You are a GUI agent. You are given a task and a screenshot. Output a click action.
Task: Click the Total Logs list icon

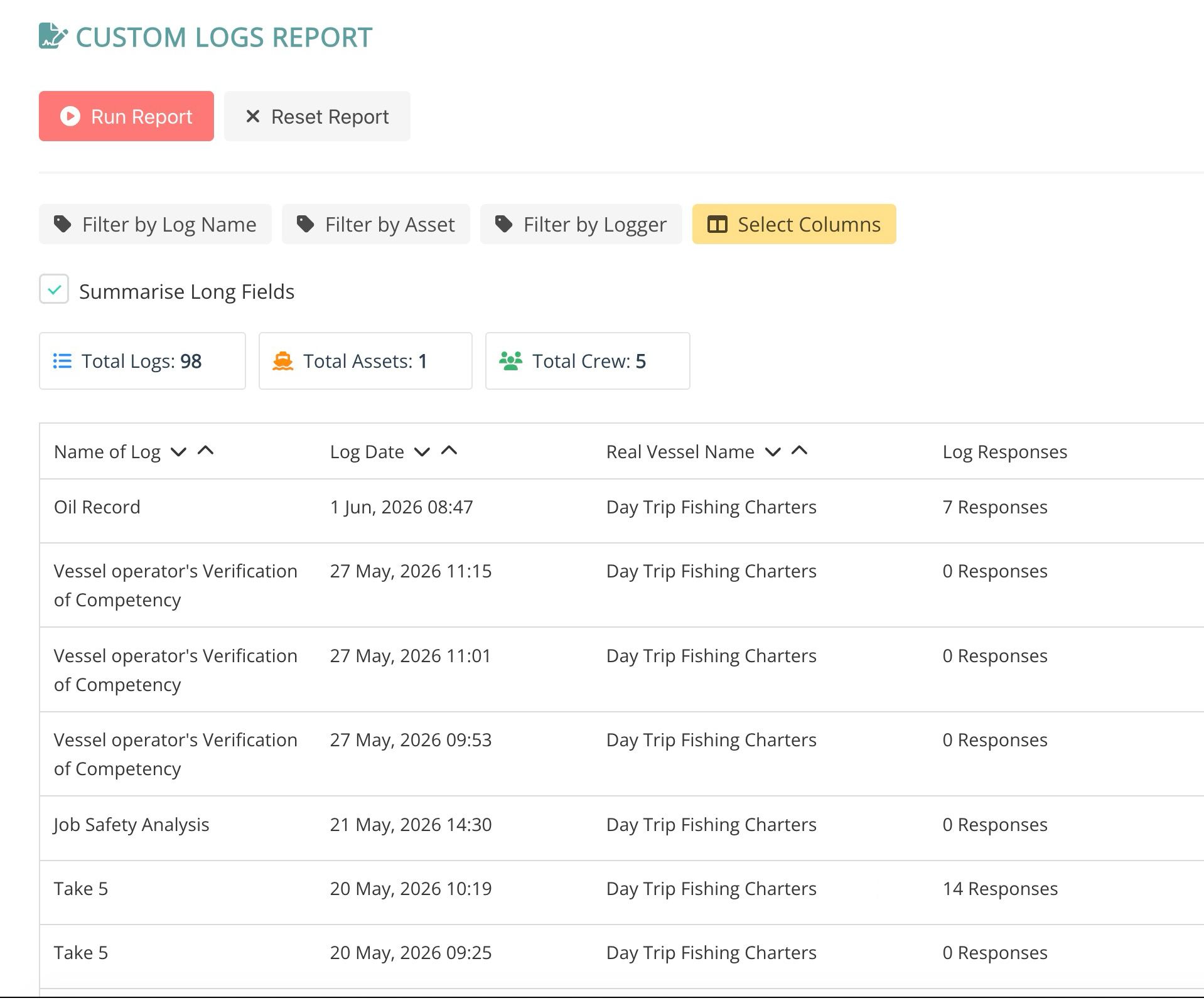click(x=62, y=361)
